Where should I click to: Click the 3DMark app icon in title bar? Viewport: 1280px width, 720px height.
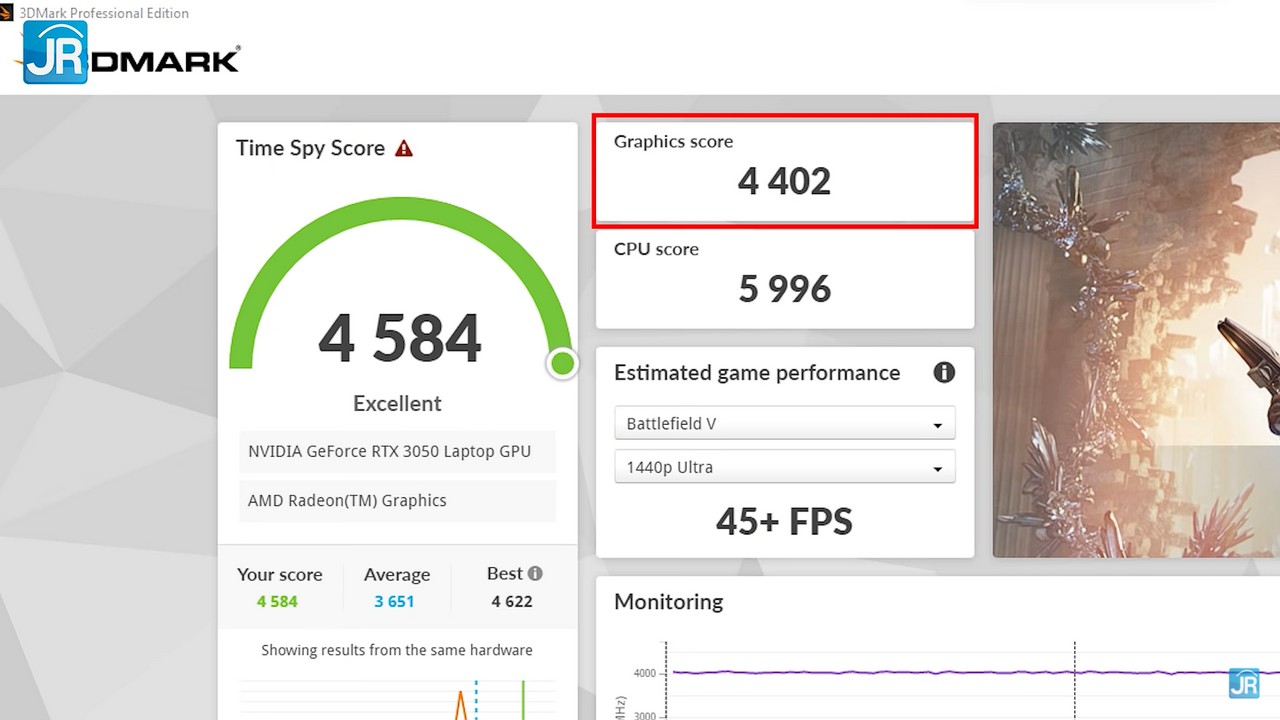click(x=7, y=13)
